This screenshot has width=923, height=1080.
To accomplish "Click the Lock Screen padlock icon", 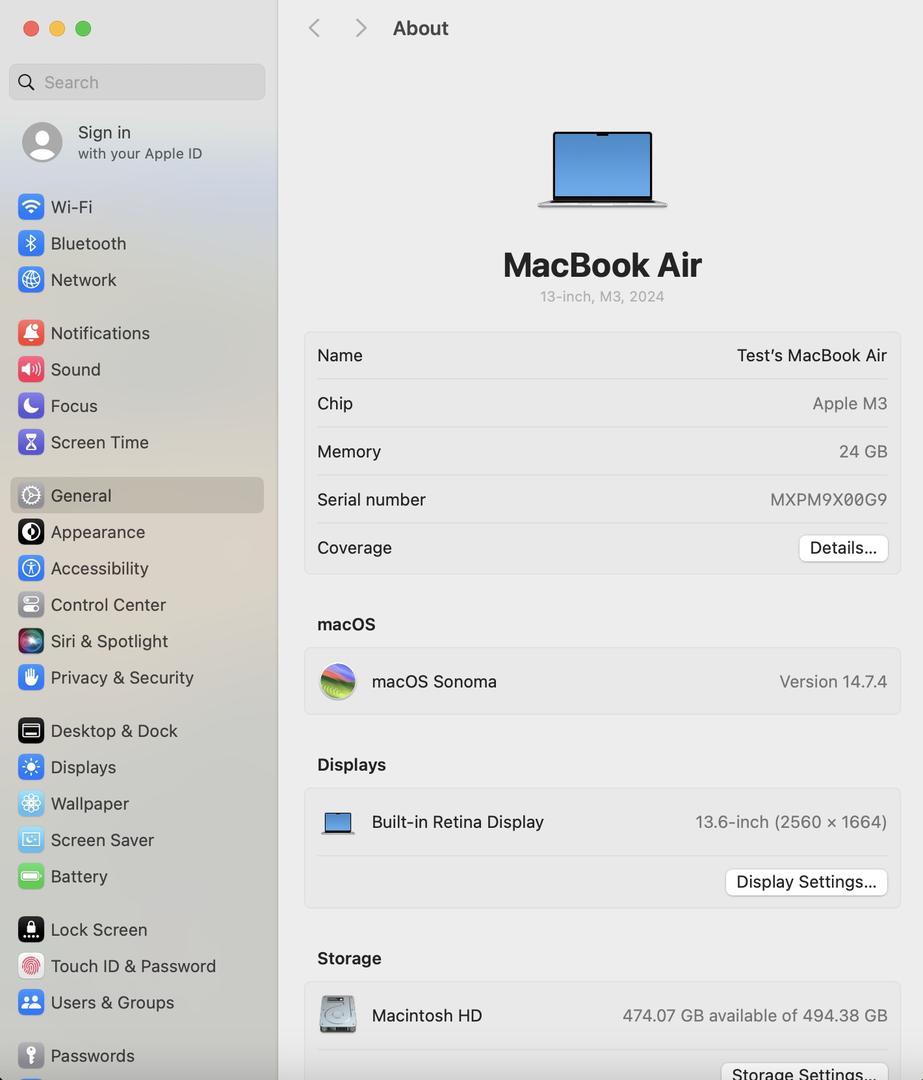I will tap(31, 930).
